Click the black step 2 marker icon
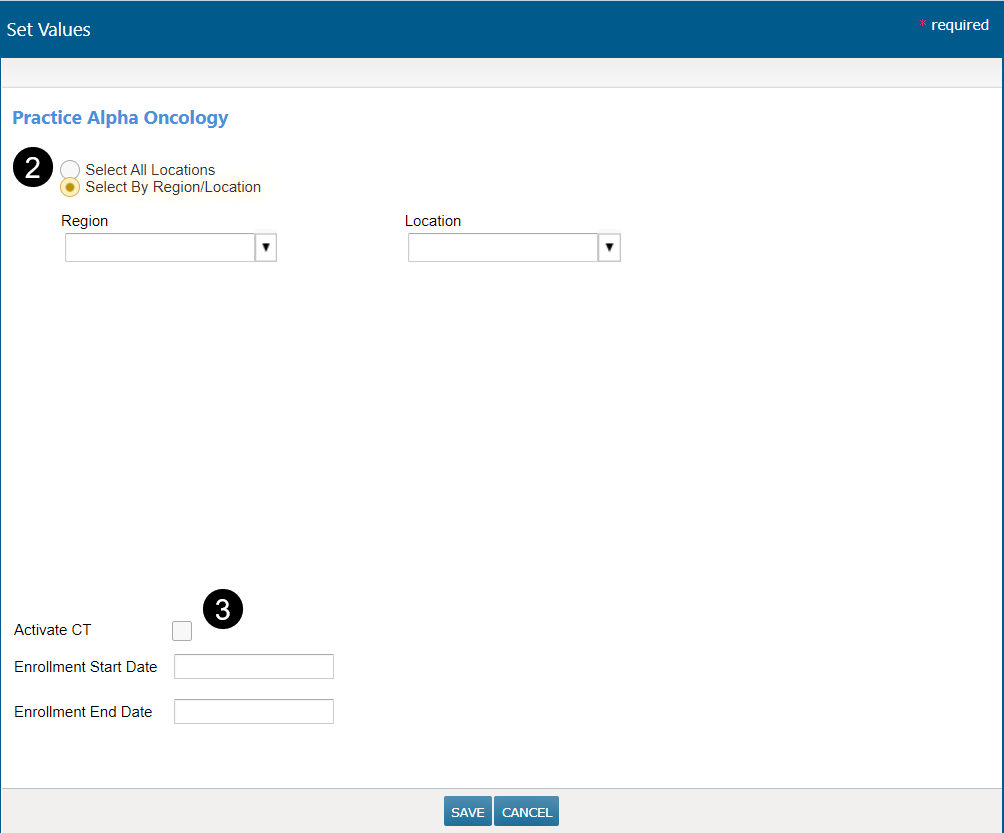 tap(32, 168)
